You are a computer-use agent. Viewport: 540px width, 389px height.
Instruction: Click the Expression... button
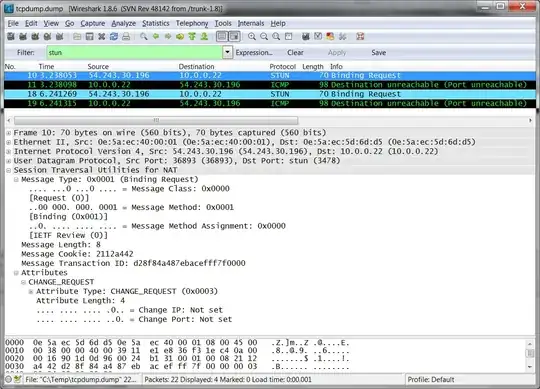(254, 53)
